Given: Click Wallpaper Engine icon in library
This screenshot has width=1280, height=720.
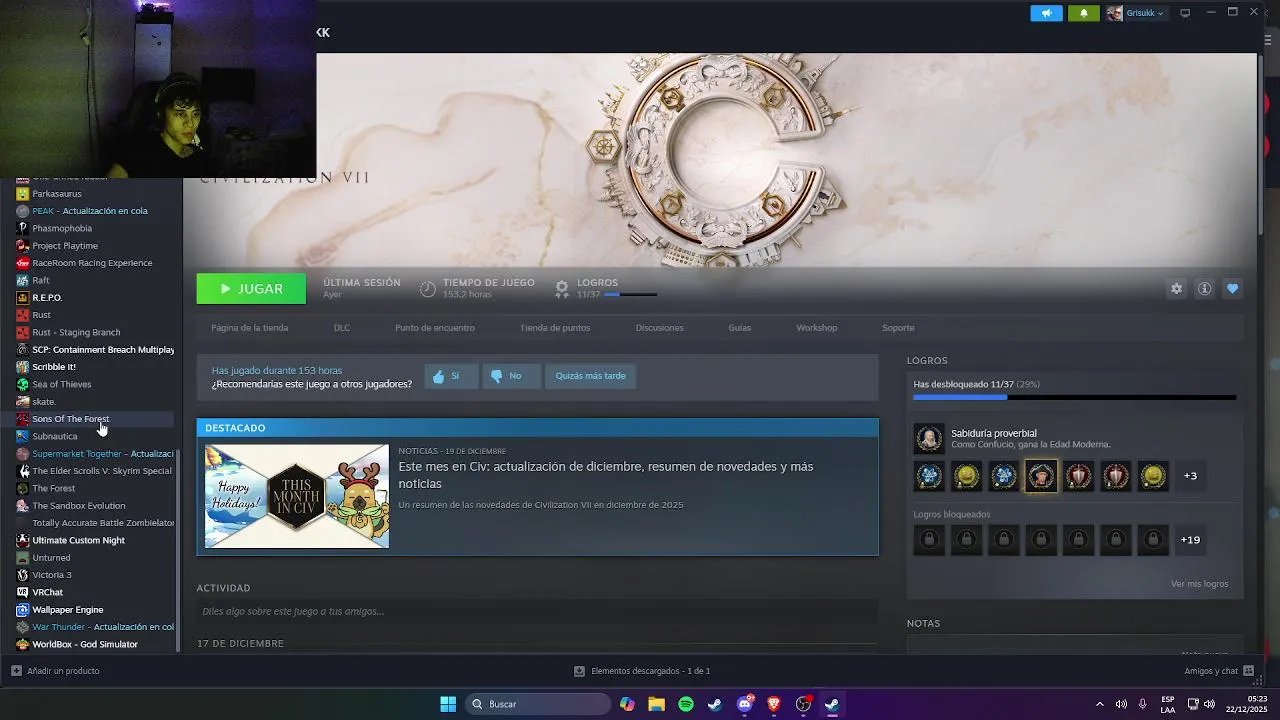Looking at the screenshot, I should (x=23, y=610).
